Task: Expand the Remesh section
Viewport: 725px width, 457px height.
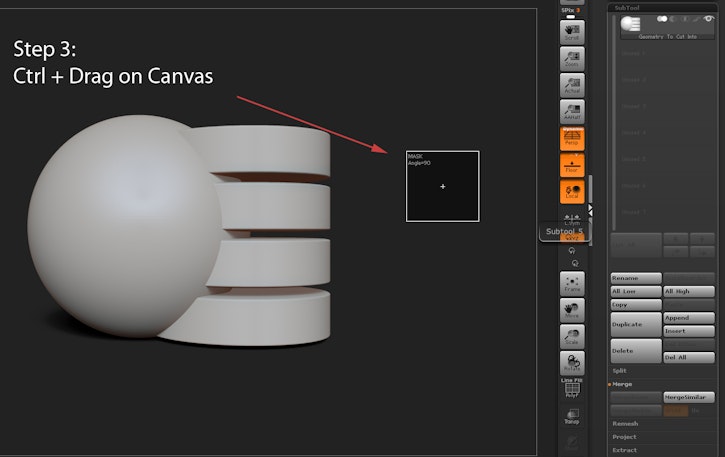Action: [625, 424]
